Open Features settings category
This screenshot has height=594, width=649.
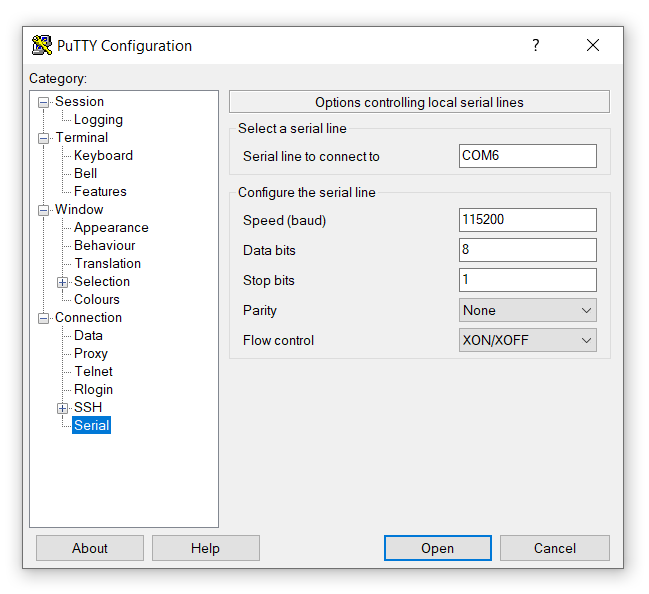[x=100, y=192]
